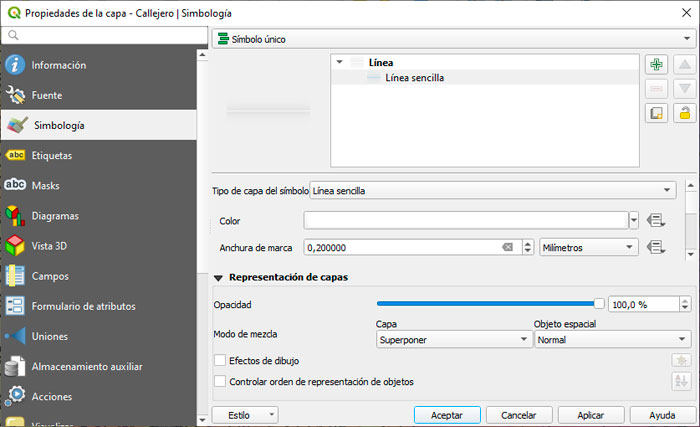Click the symbol properties scroll up arrow
The width and height of the screenshot is (700, 427).
pyautogui.click(x=691, y=184)
